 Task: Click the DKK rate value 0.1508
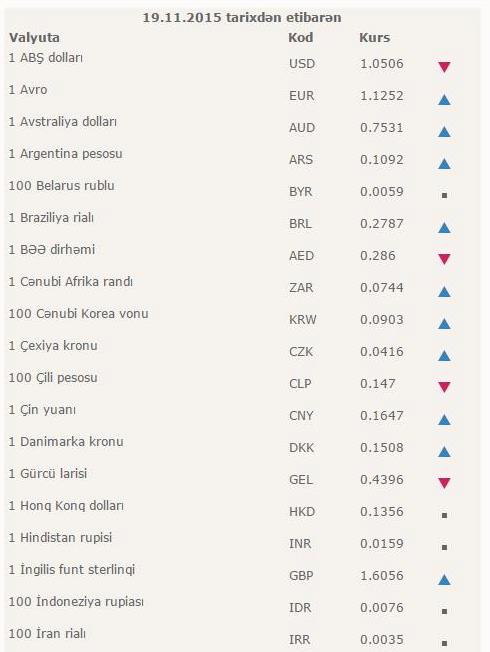tap(381, 447)
